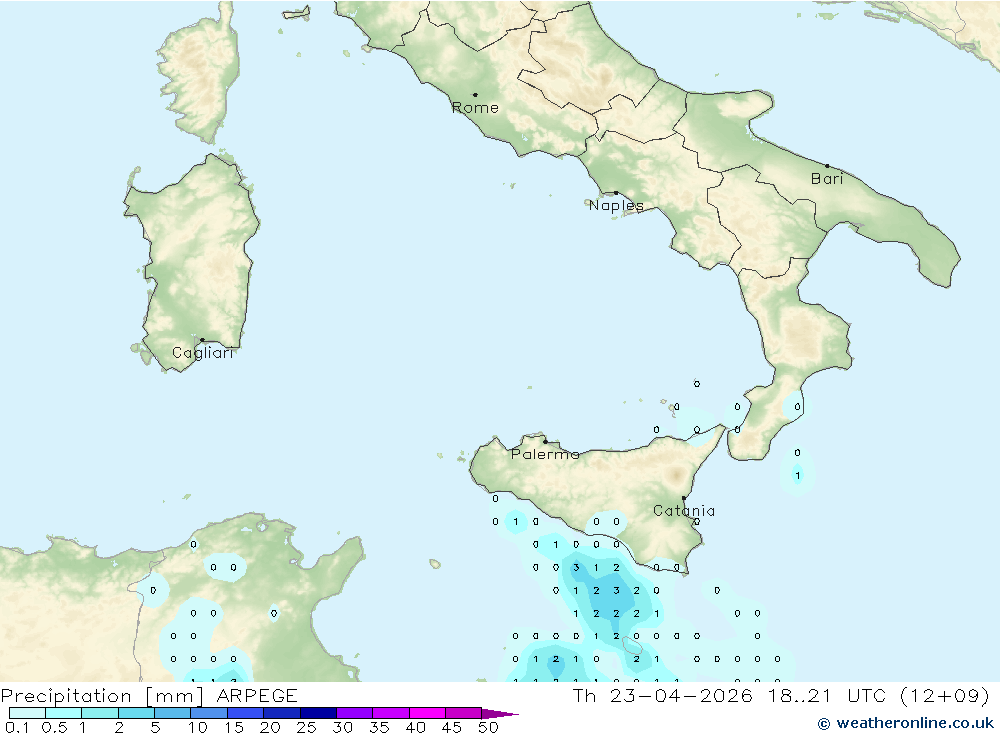The image size is (1000, 733).
Task: Click the legend value label 50
Action: [x=488, y=727]
